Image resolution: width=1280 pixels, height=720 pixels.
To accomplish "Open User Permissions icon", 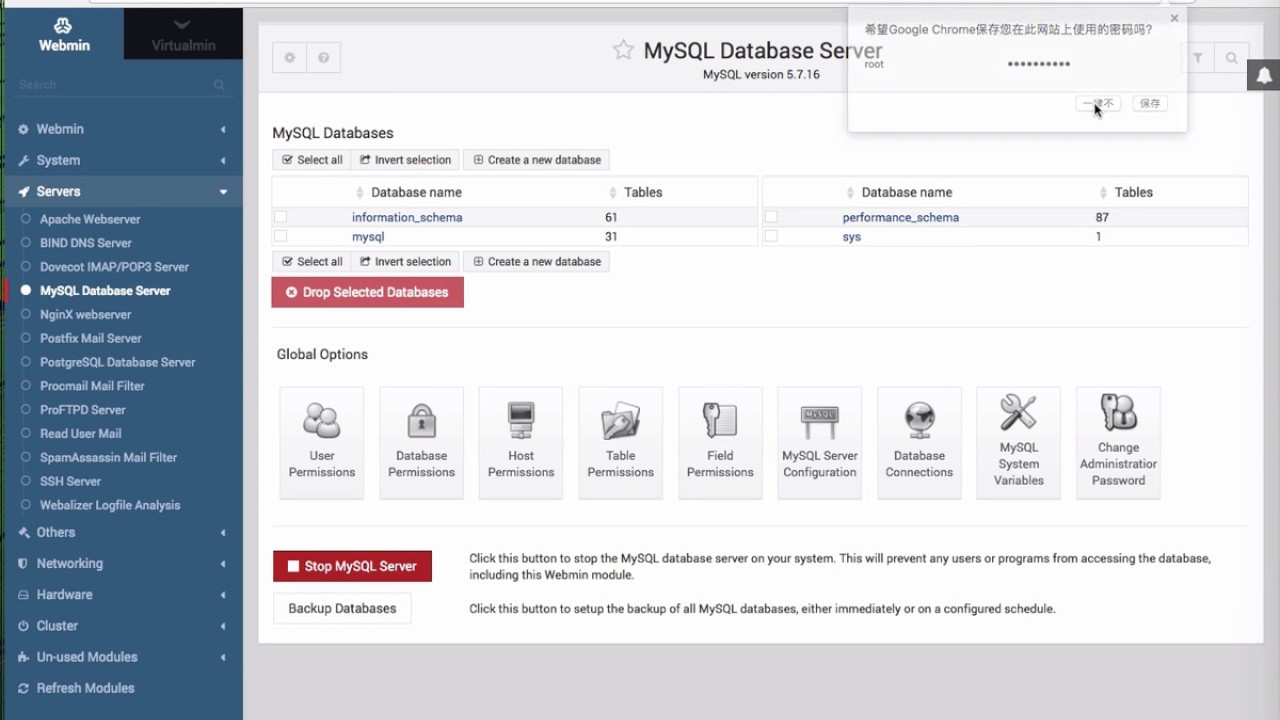I will 322,442.
